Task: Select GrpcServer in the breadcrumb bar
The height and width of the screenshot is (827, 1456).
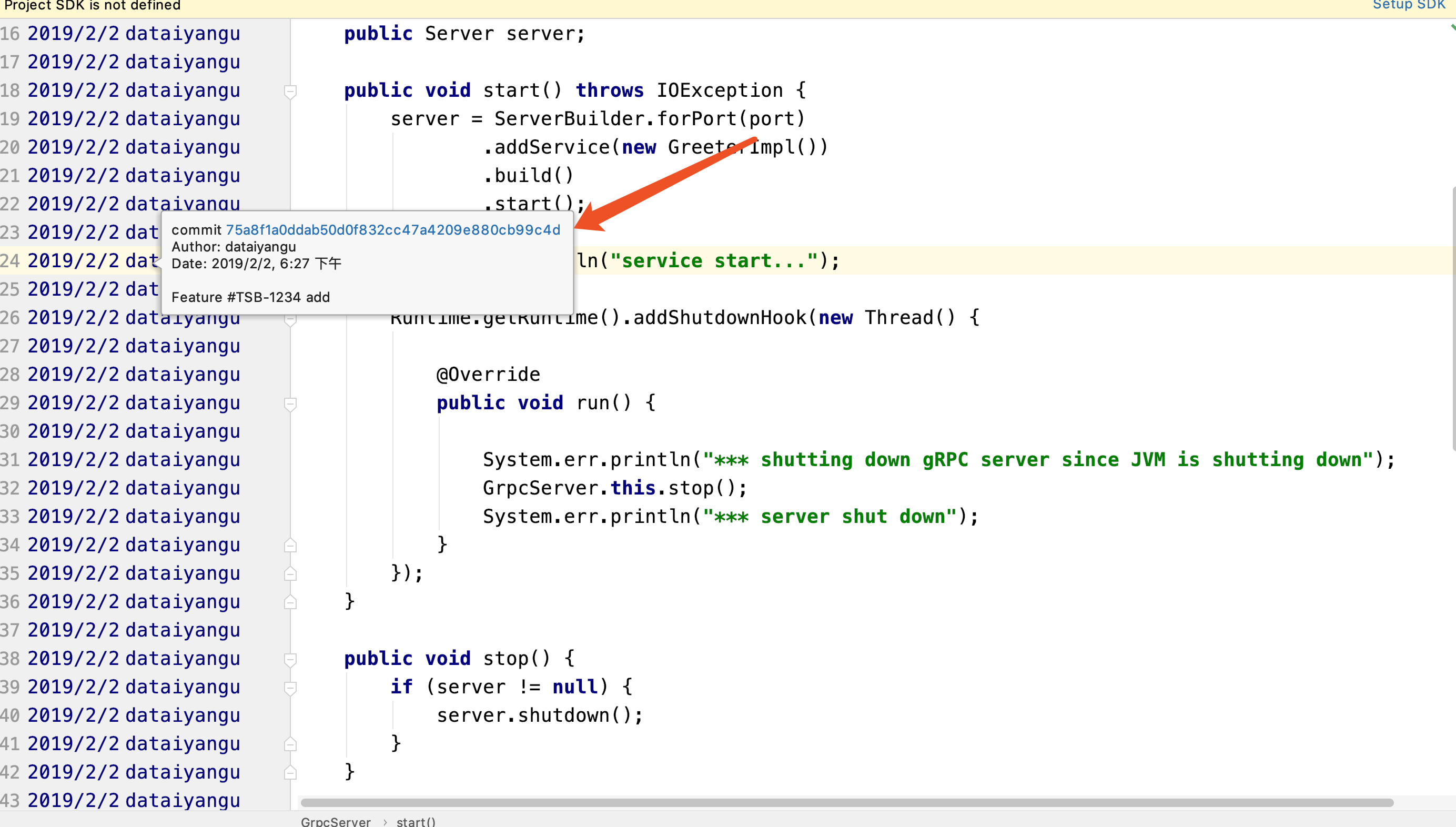Action: [336, 821]
